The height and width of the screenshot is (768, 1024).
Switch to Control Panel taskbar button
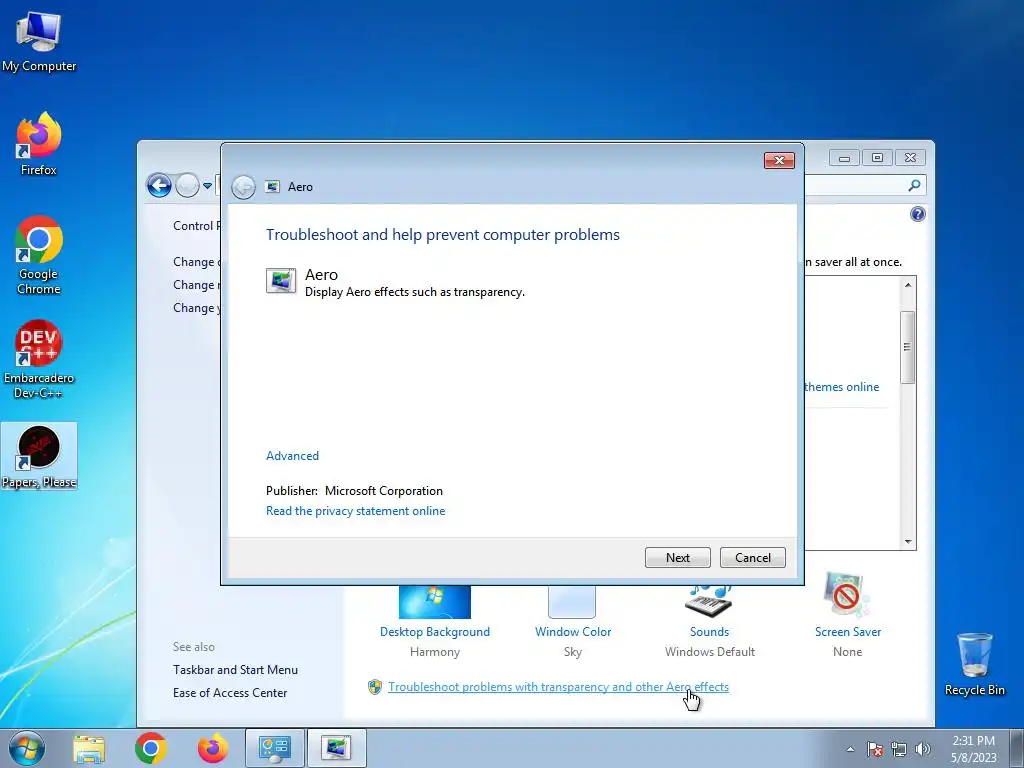[x=274, y=748]
